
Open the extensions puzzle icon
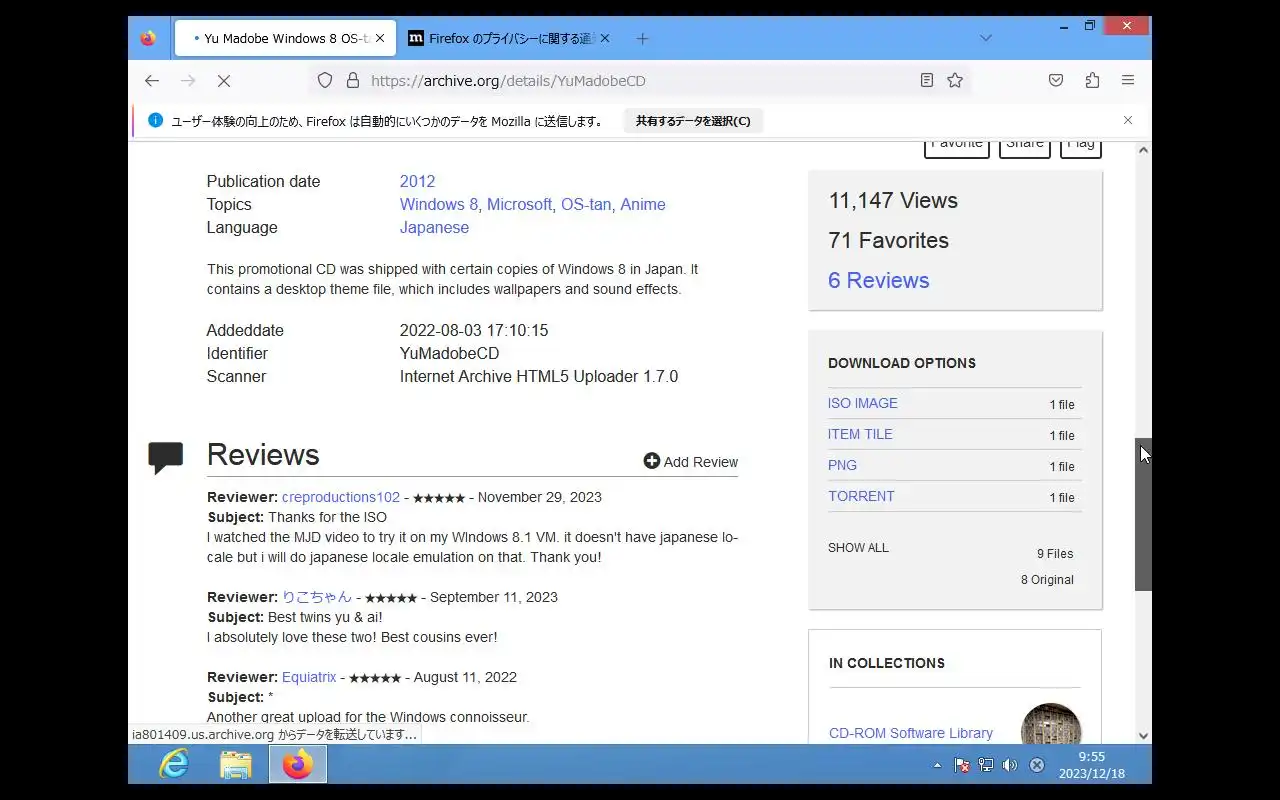[1092, 80]
